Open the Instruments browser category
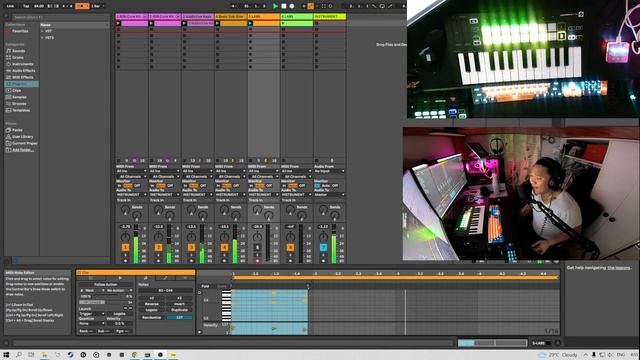 22,64
